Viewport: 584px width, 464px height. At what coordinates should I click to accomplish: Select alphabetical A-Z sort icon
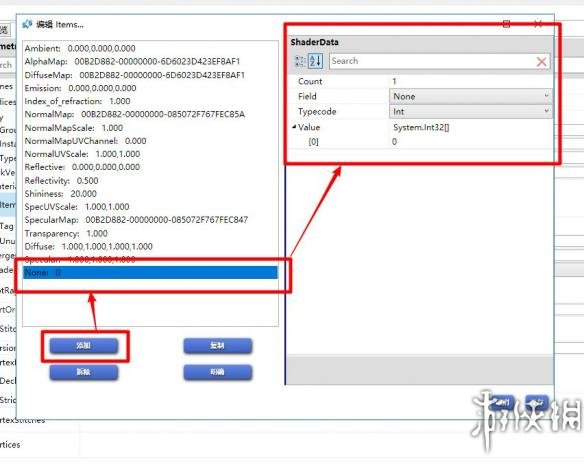(x=315, y=61)
